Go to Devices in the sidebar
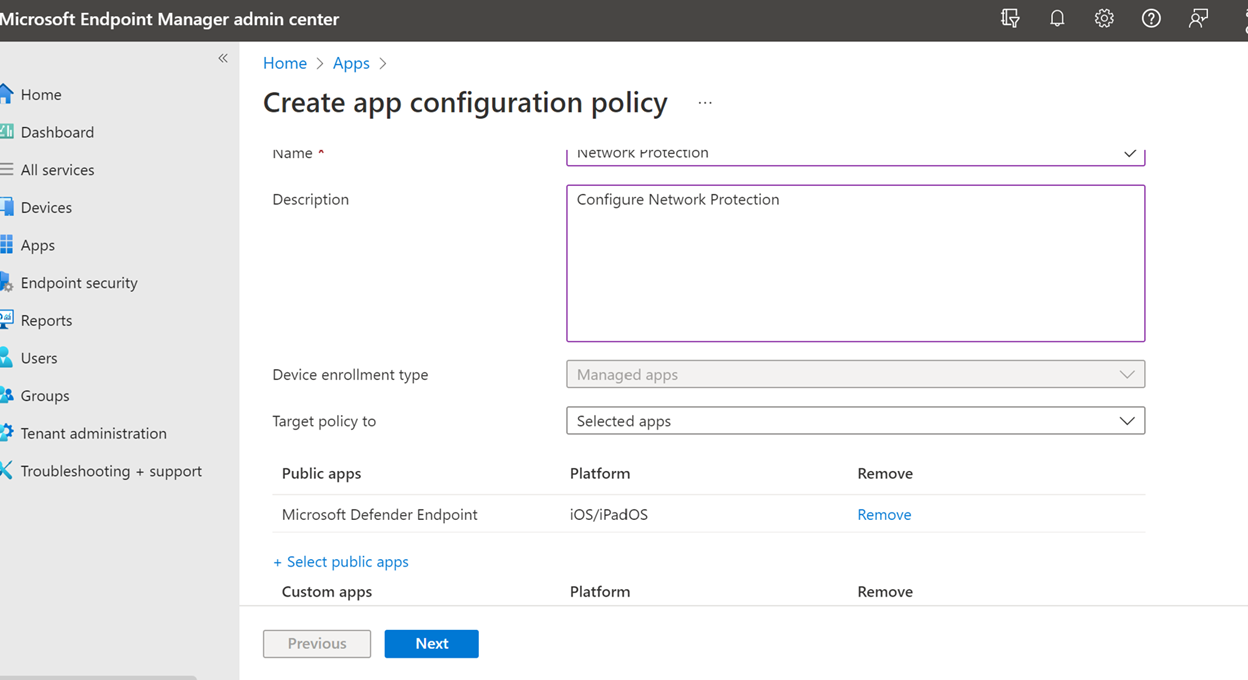This screenshot has width=1248, height=680. pyautogui.click(x=46, y=208)
